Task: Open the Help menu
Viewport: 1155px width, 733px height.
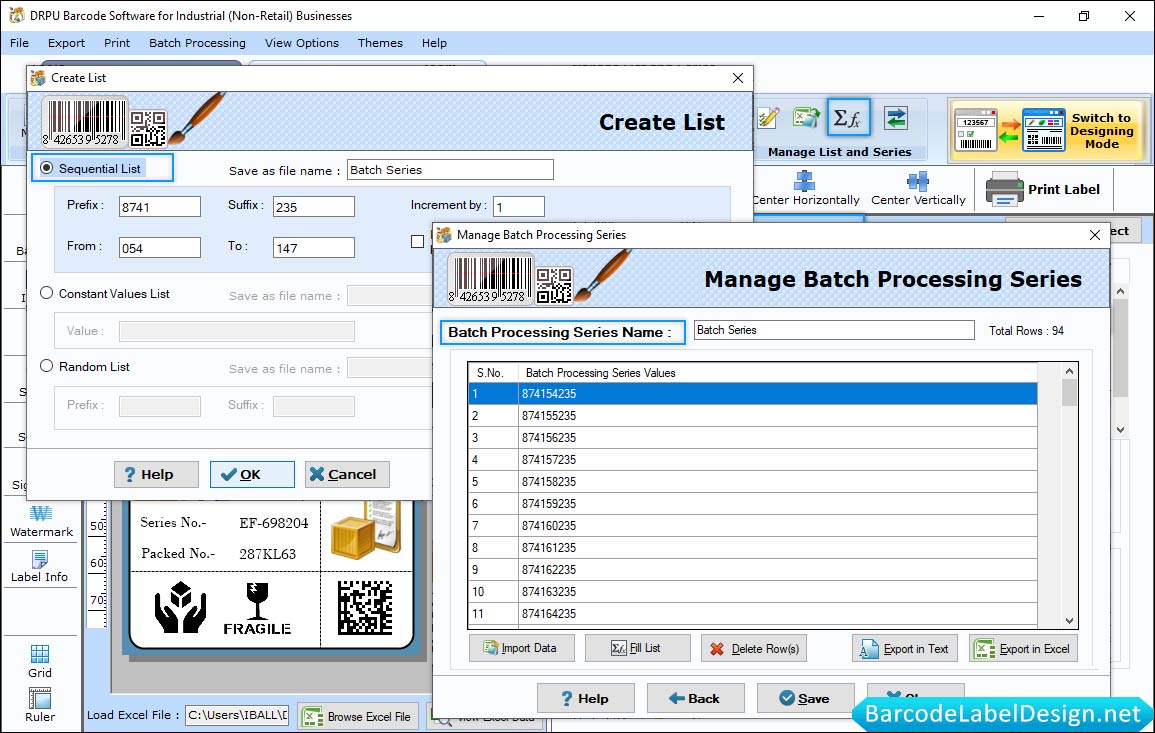Action: coord(434,43)
